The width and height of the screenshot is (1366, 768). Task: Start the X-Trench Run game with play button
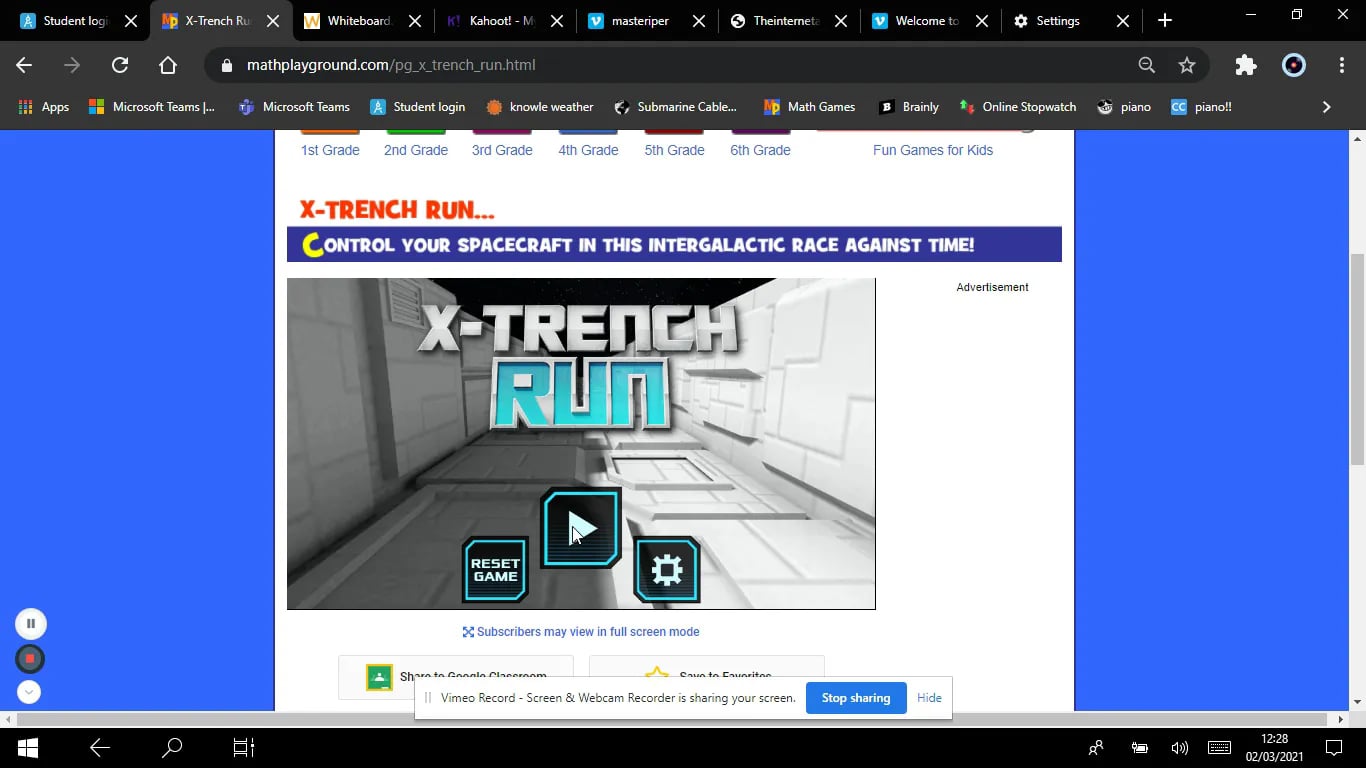(x=581, y=529)
